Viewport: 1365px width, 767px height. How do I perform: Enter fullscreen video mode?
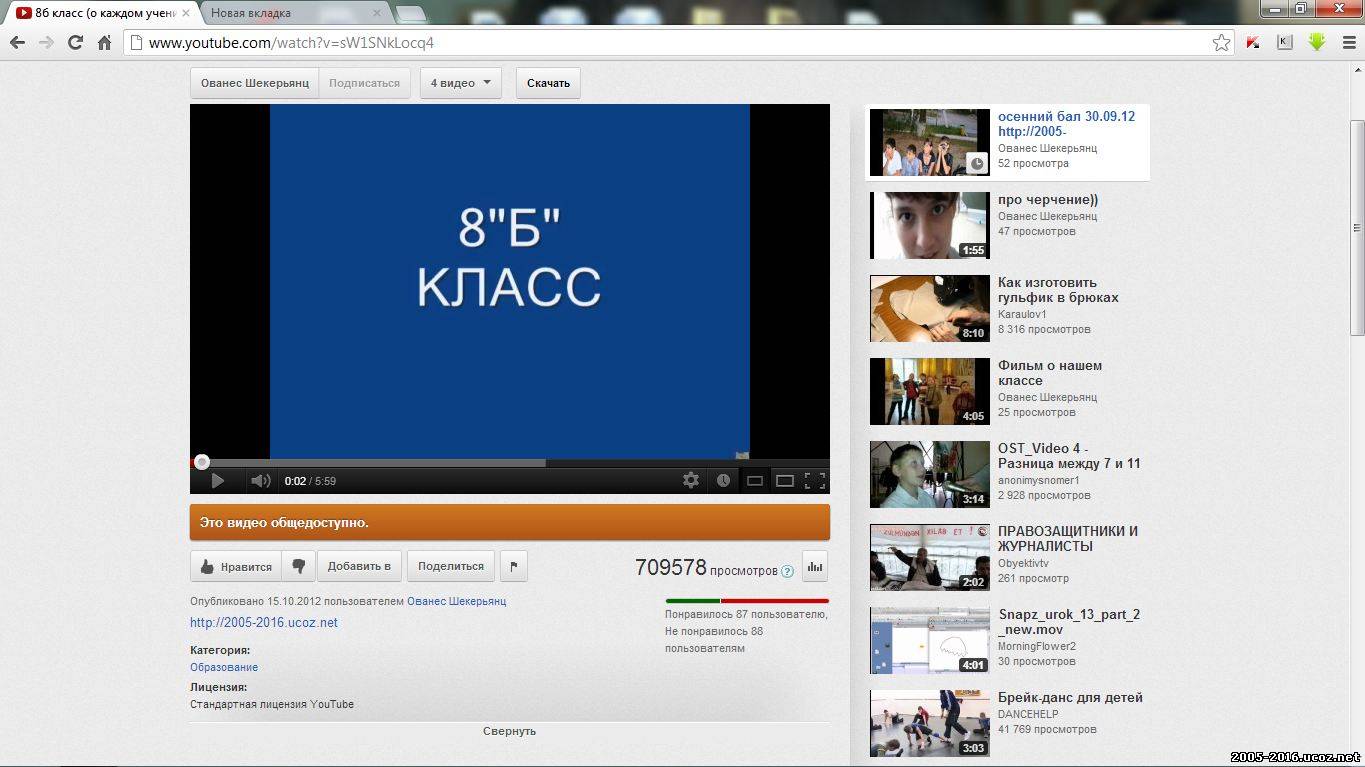[x=815, y=481]
